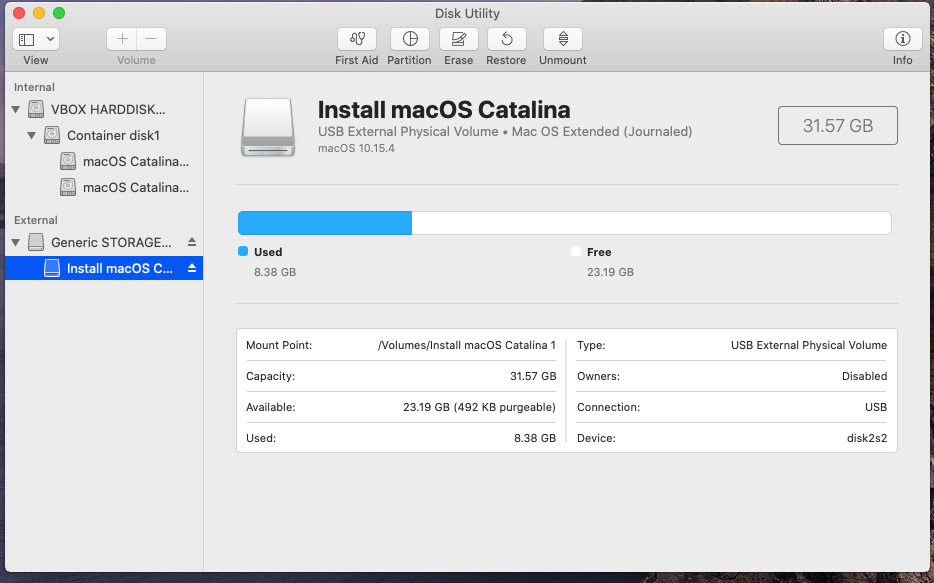Click the sidebar View icon
This screenshot has height=583, width=934.
click(x=27, y=40)
